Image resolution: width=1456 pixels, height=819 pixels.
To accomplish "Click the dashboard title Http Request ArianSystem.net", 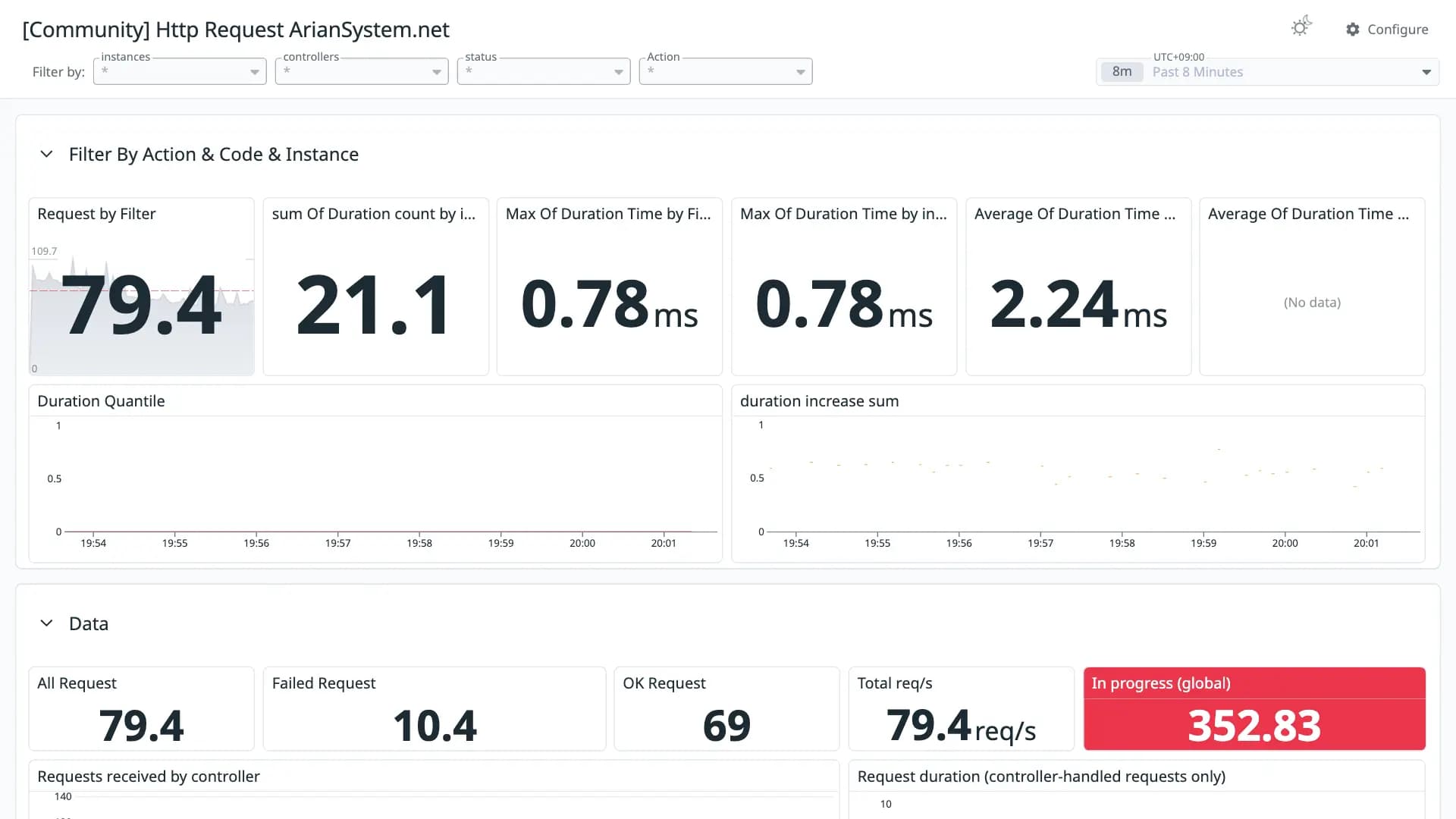I will pyautogui.click(x=236, y=30).
